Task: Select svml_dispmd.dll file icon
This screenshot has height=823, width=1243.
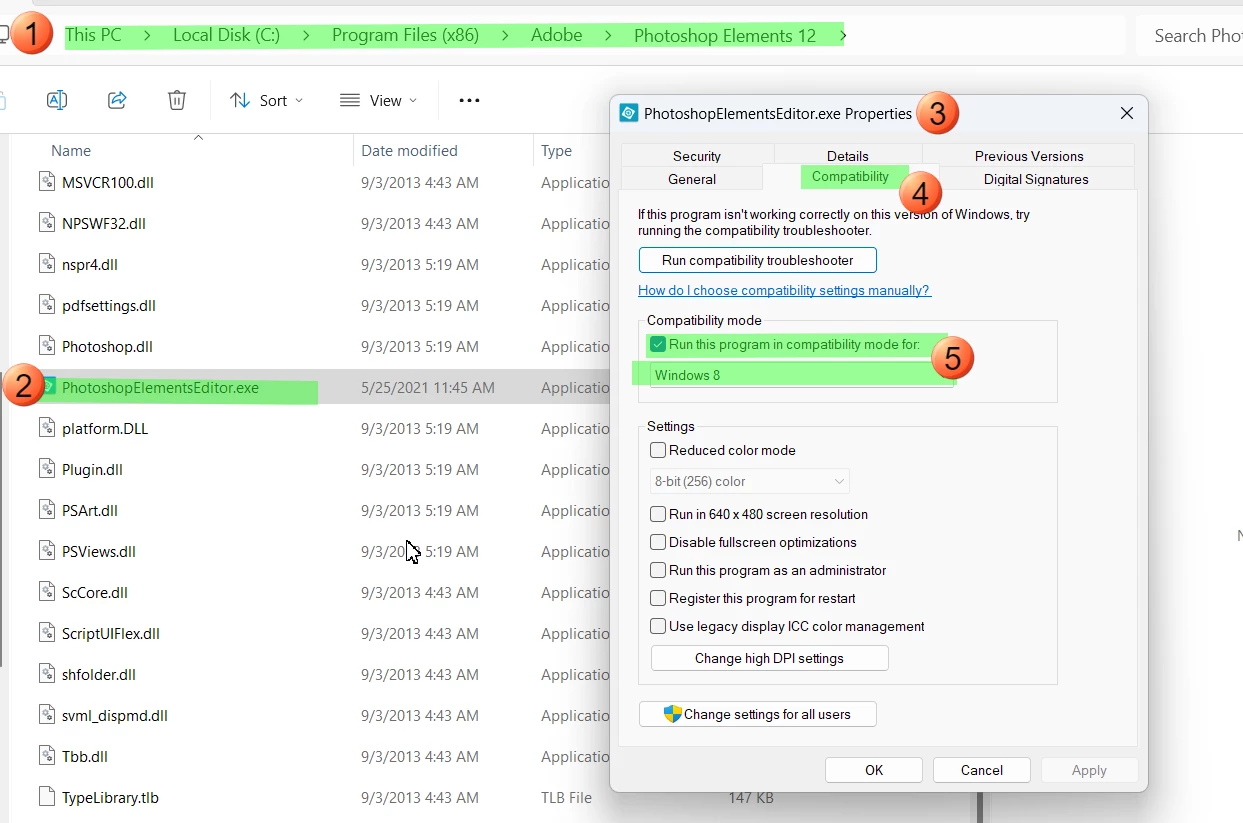Action: coord(47,715)
